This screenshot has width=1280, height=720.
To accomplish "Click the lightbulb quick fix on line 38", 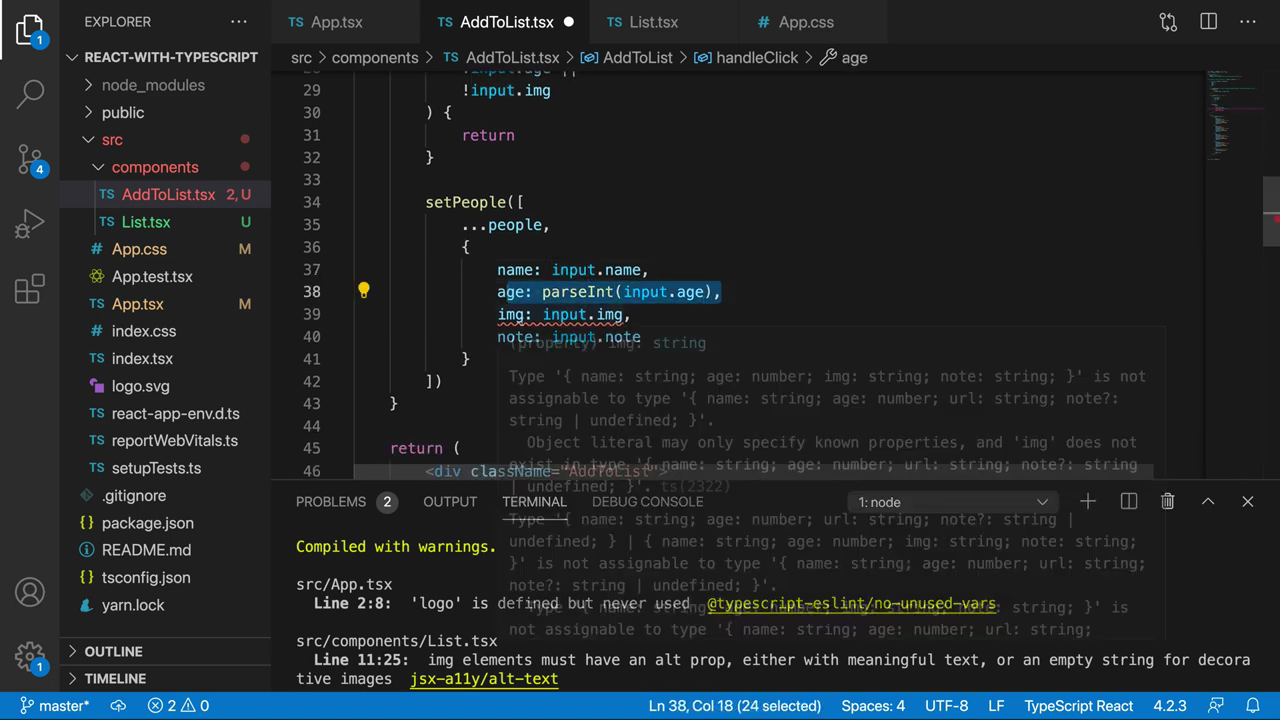I will (364, 291).
